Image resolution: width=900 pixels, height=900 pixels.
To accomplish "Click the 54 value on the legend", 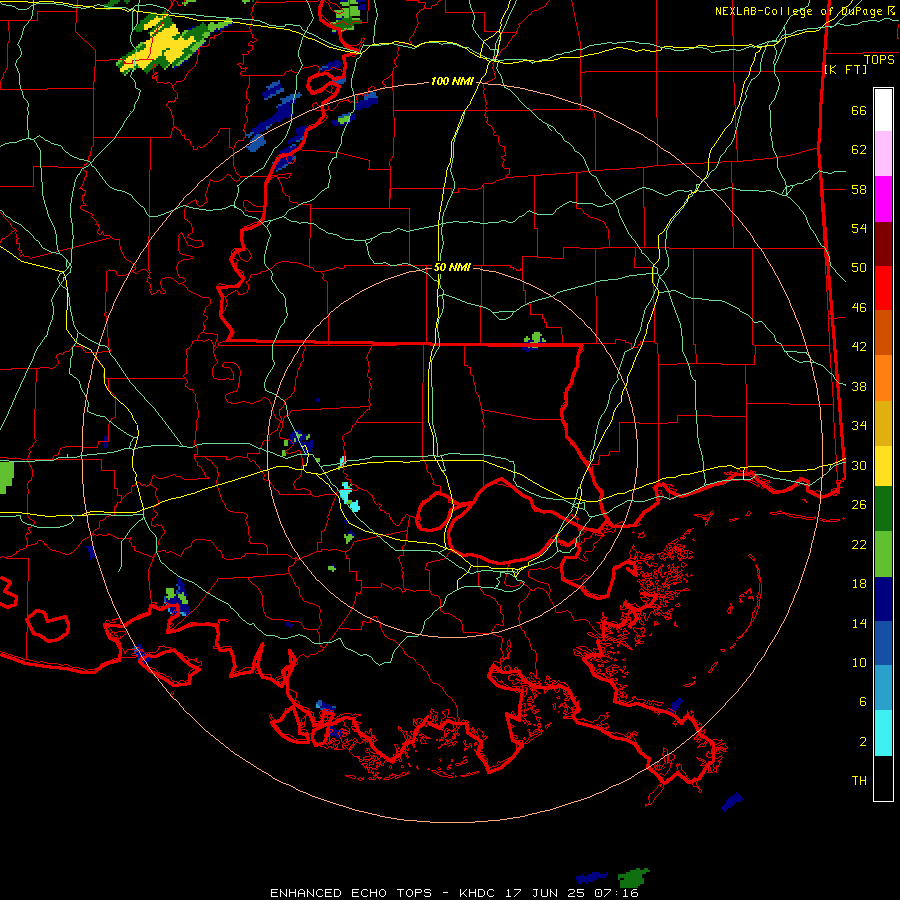I will point(859,228).
